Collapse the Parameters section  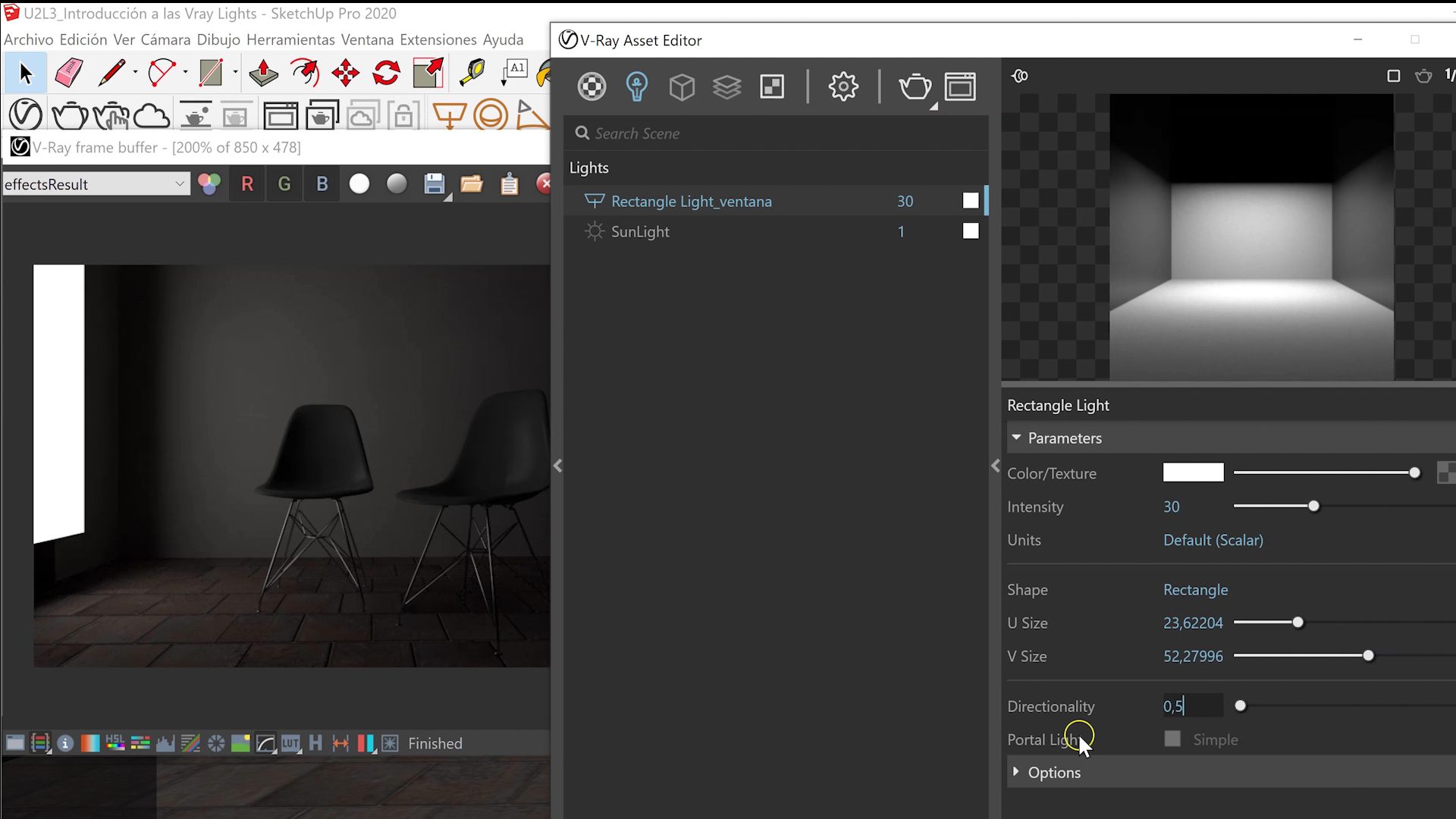1016,438
